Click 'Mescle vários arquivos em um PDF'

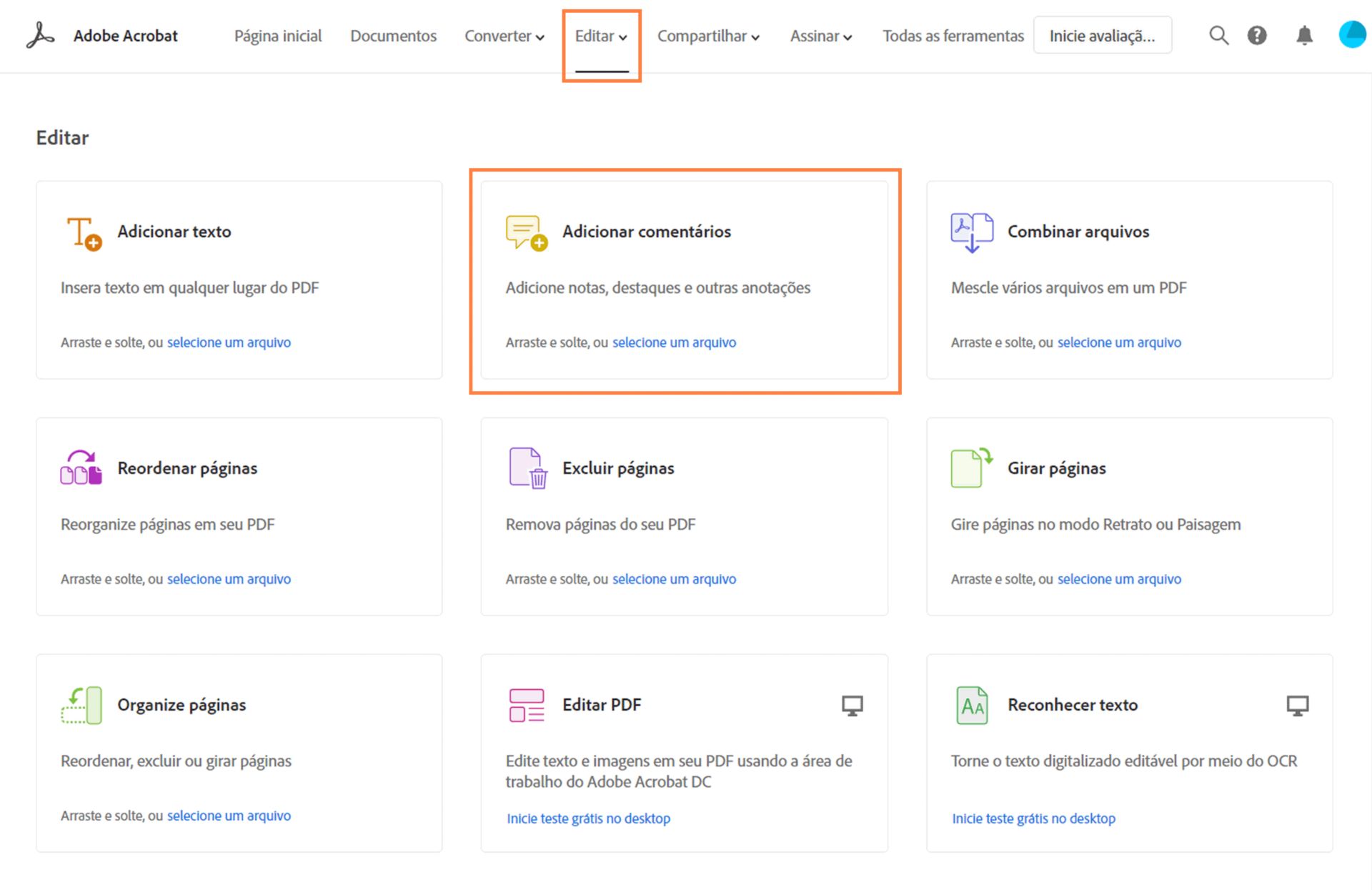tap(1068, 287)
